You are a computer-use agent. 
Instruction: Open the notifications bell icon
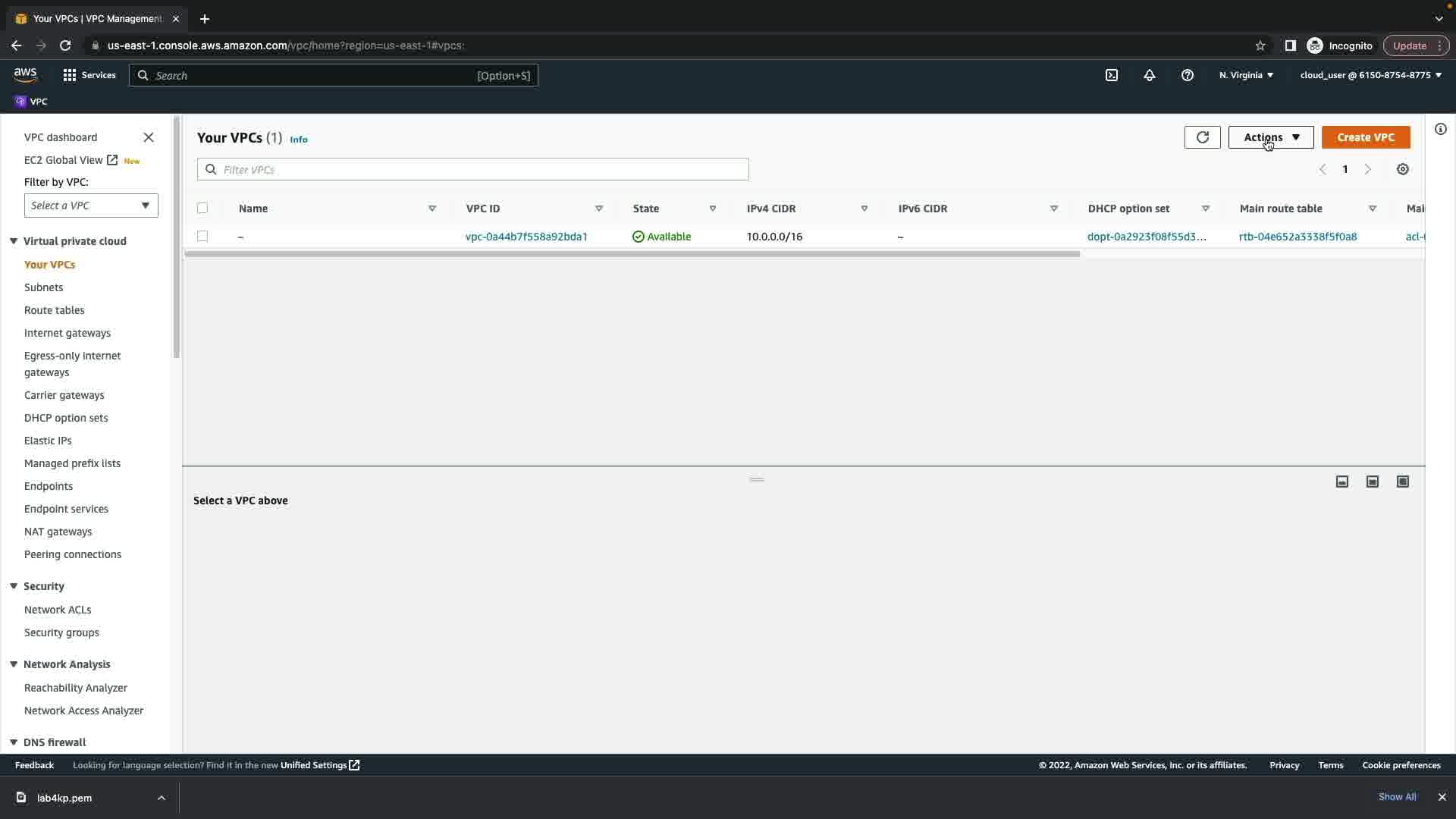coord(1149,75)
